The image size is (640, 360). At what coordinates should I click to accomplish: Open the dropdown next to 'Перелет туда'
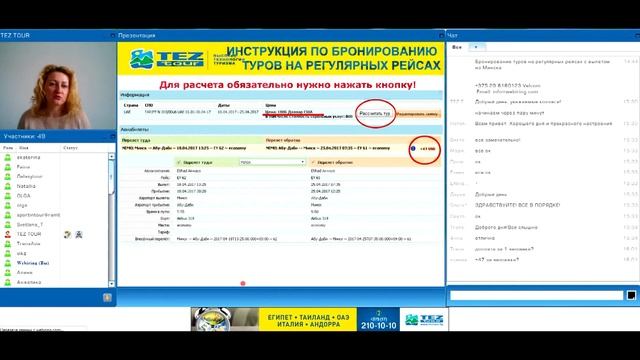coord(272,162)
